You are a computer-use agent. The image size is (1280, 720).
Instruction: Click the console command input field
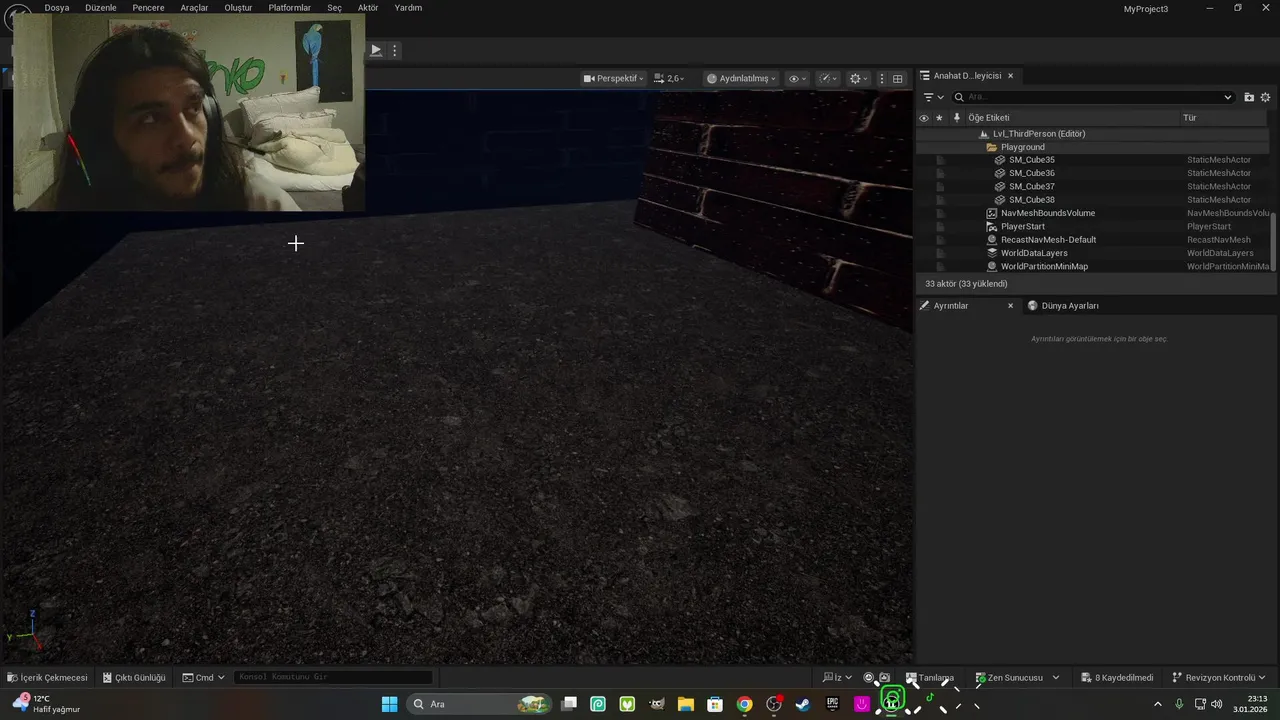(x=333, y=678)
